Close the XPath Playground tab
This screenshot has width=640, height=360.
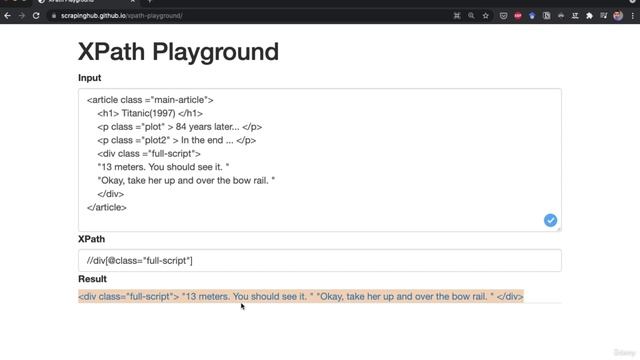(x=133, y=1)
